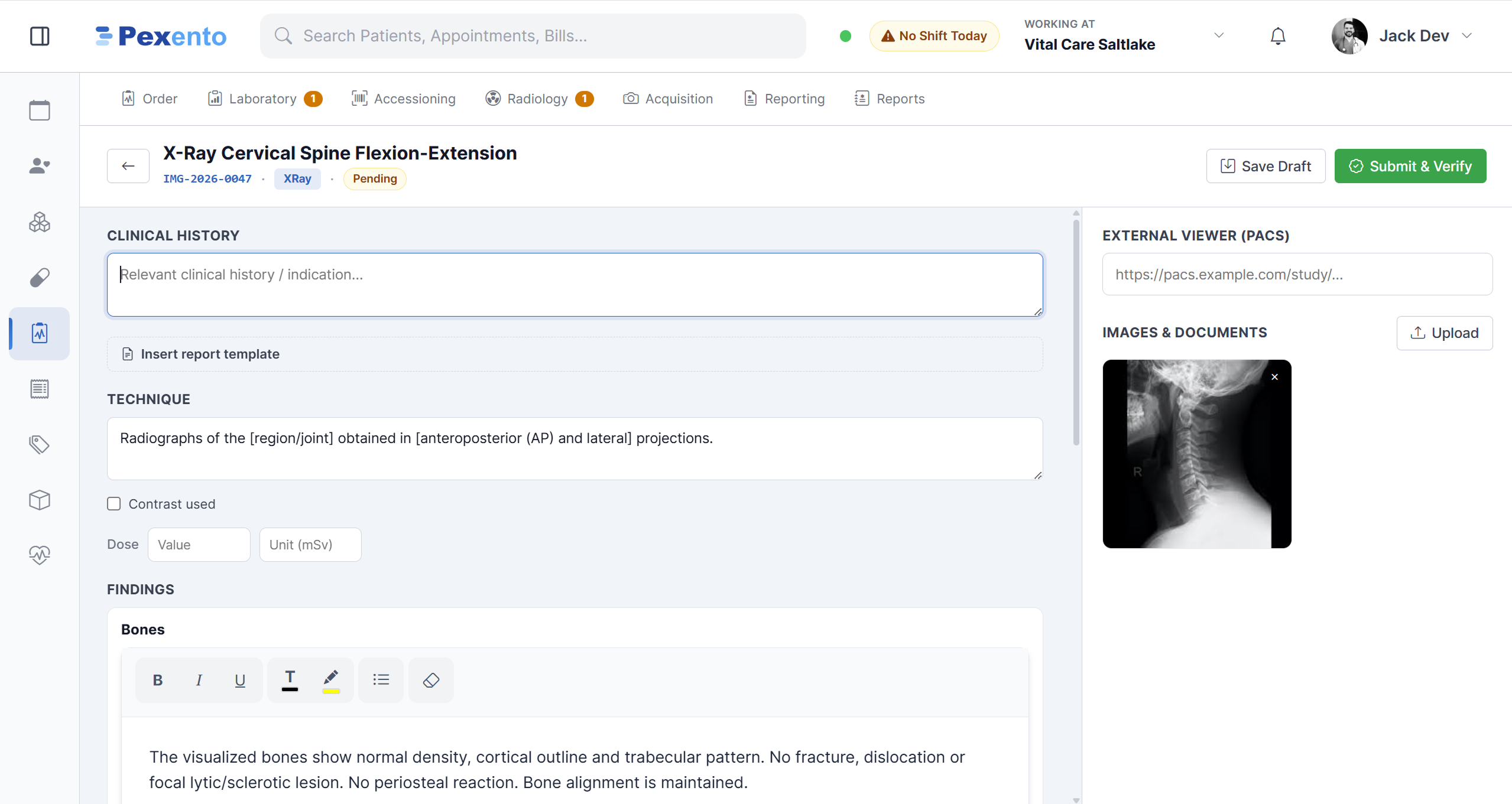This screenshot has height=804, width=1512.
Task: Switch to the Accessioning tab
Action: click(404, 99)
